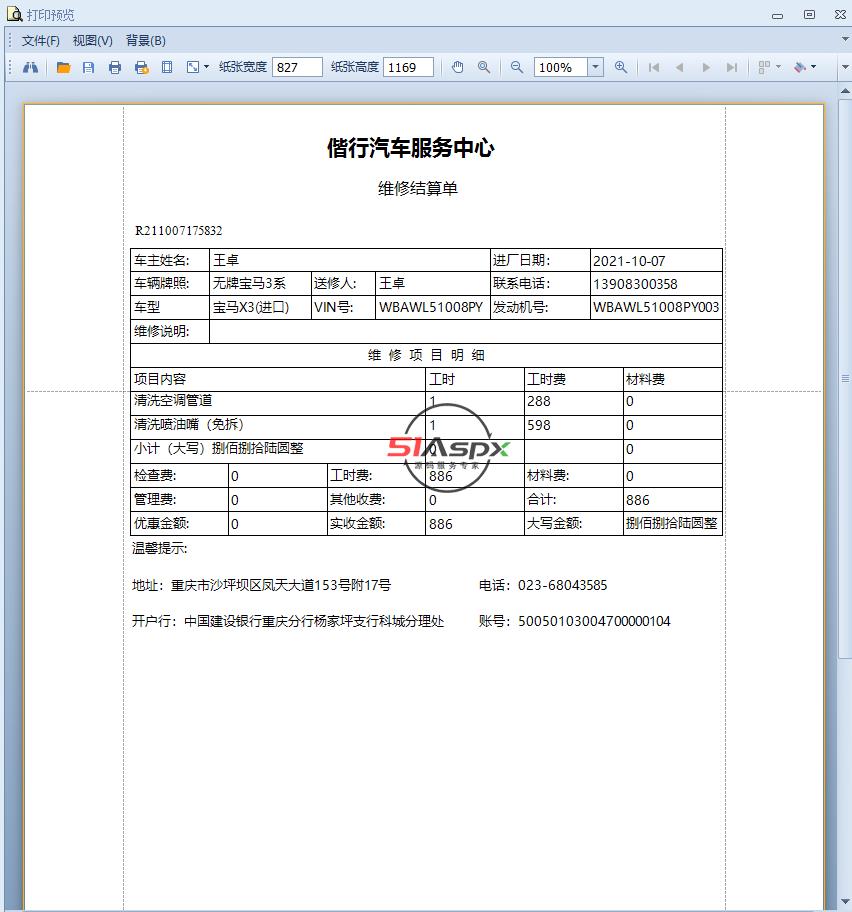Open the 背景(B) menu

click(x=145, y=41)
